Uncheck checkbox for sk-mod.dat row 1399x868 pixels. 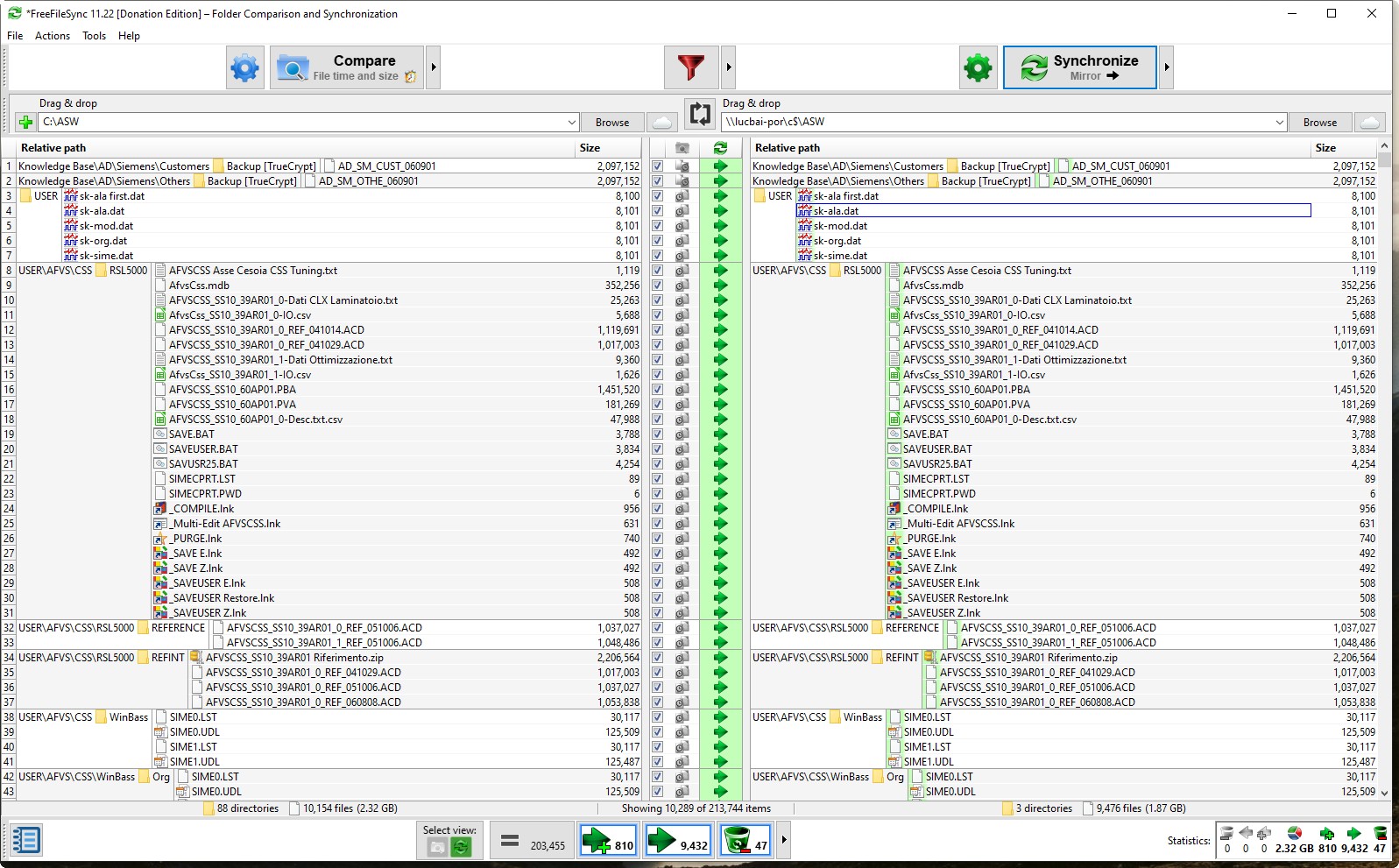tap(657, 226)
